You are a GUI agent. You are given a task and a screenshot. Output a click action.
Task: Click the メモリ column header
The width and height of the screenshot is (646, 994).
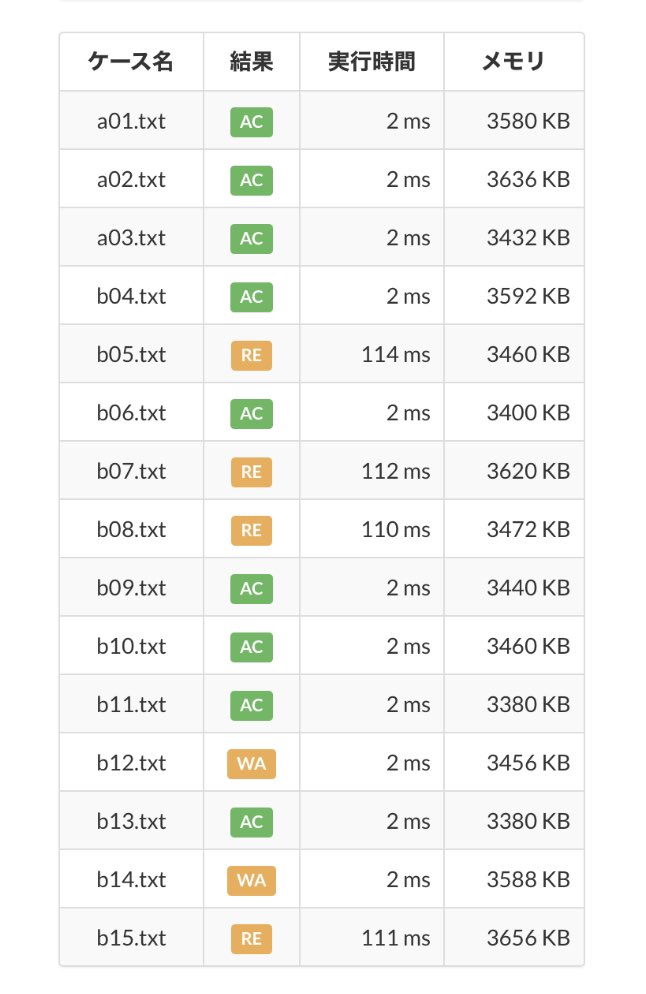coord(514,61)
